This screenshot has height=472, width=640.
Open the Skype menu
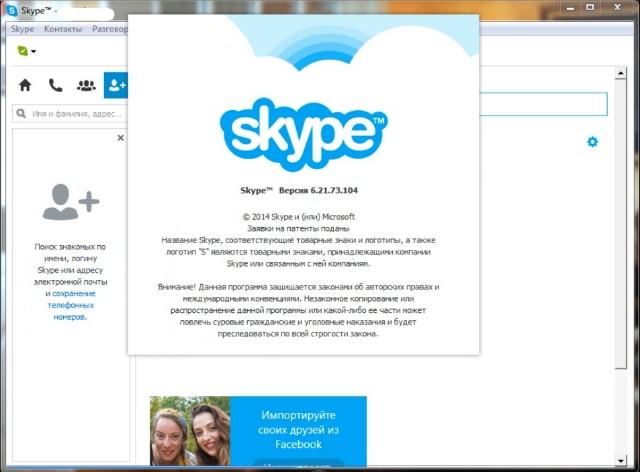[x=22, y=29]
